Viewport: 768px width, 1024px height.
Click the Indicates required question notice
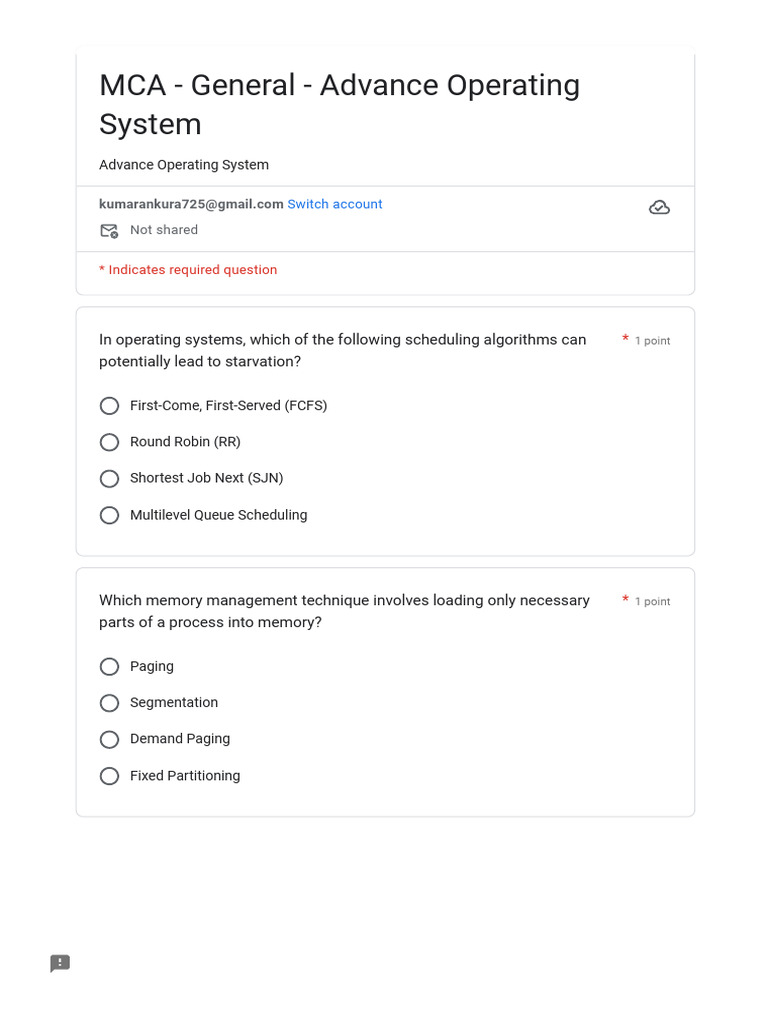(188, 270)
